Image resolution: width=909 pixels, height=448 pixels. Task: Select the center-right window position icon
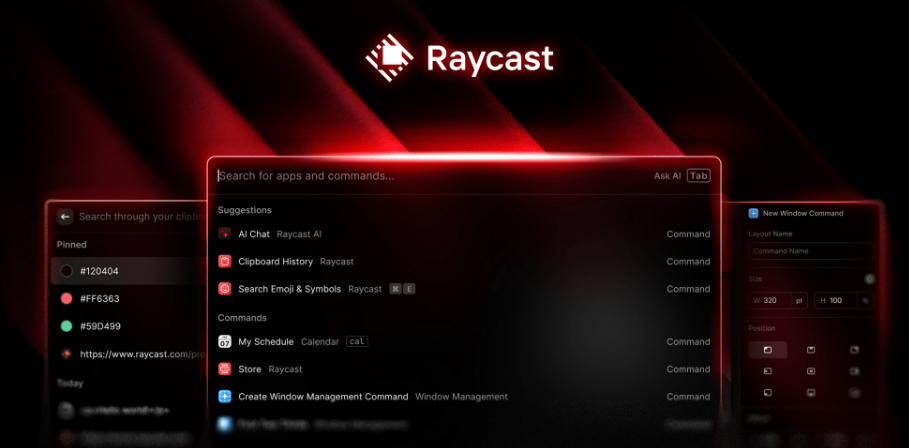tap(854, 371)
